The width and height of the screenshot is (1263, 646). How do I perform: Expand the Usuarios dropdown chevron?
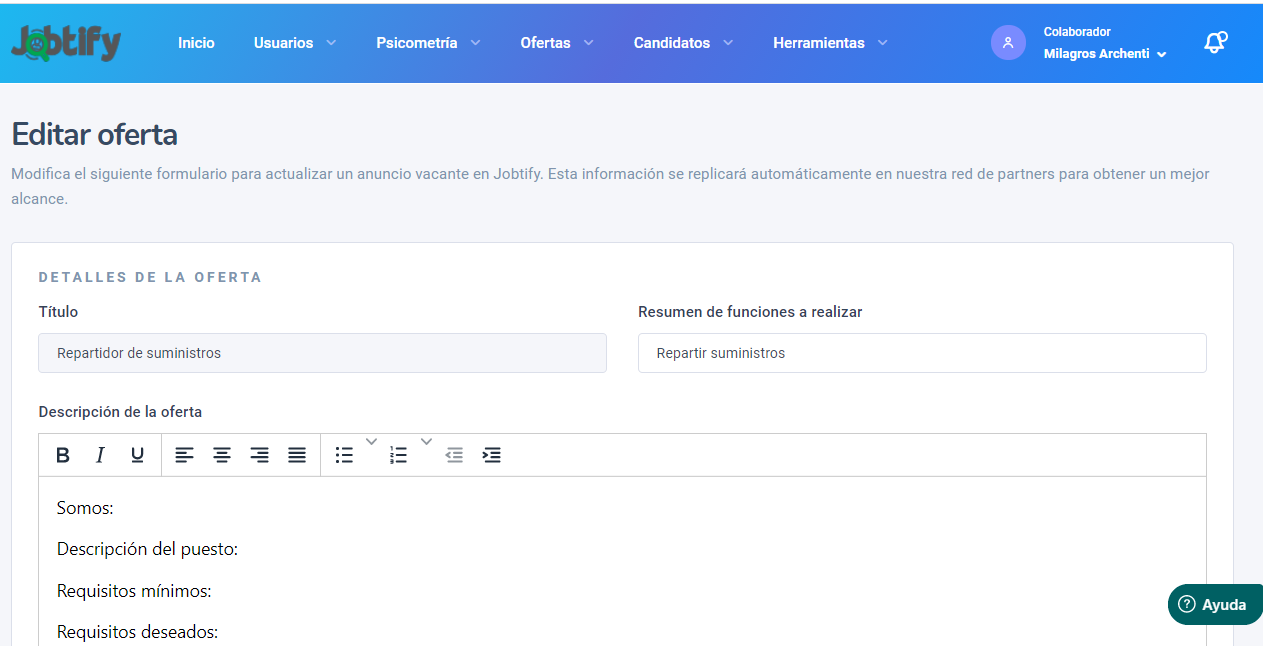(331, 42)
